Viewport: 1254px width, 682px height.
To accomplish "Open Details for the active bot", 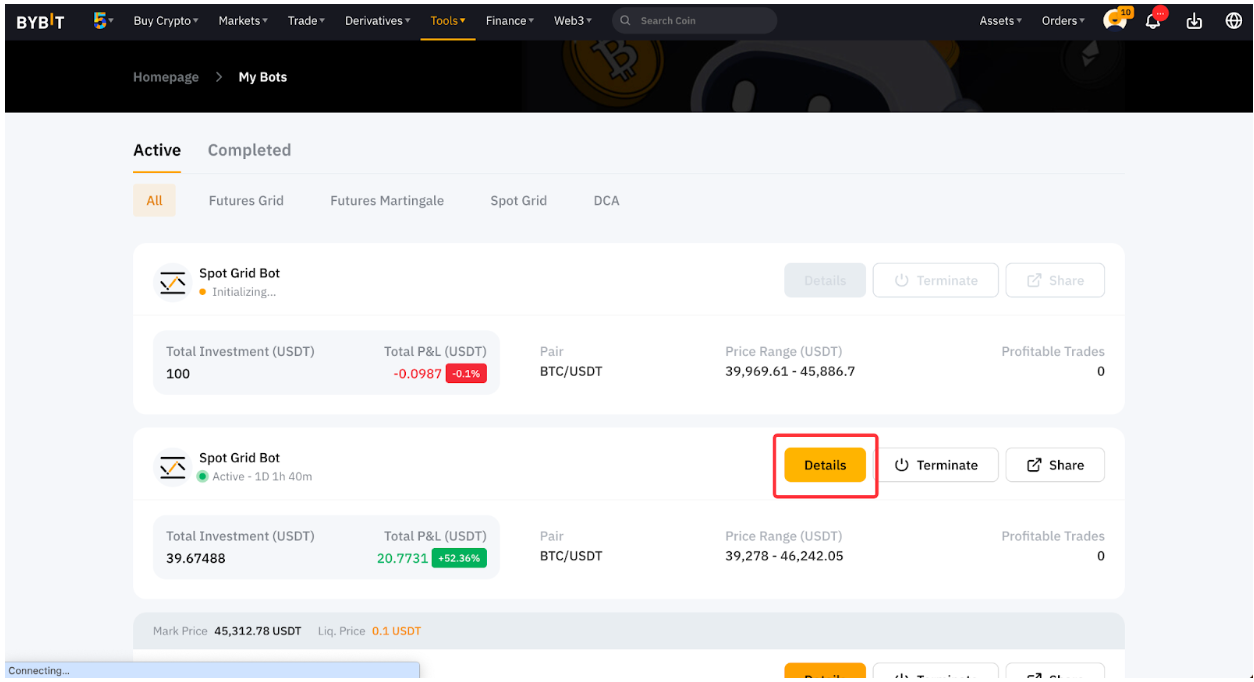I will click(825, 465).
